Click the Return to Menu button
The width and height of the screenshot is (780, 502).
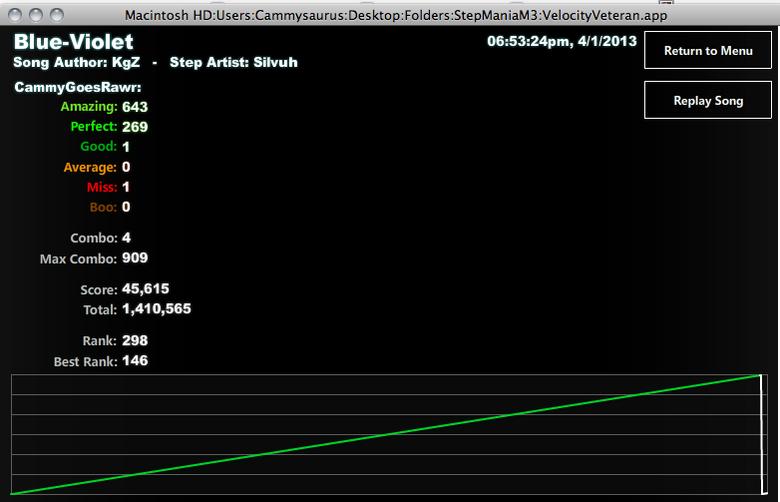[x=707, y=50]
